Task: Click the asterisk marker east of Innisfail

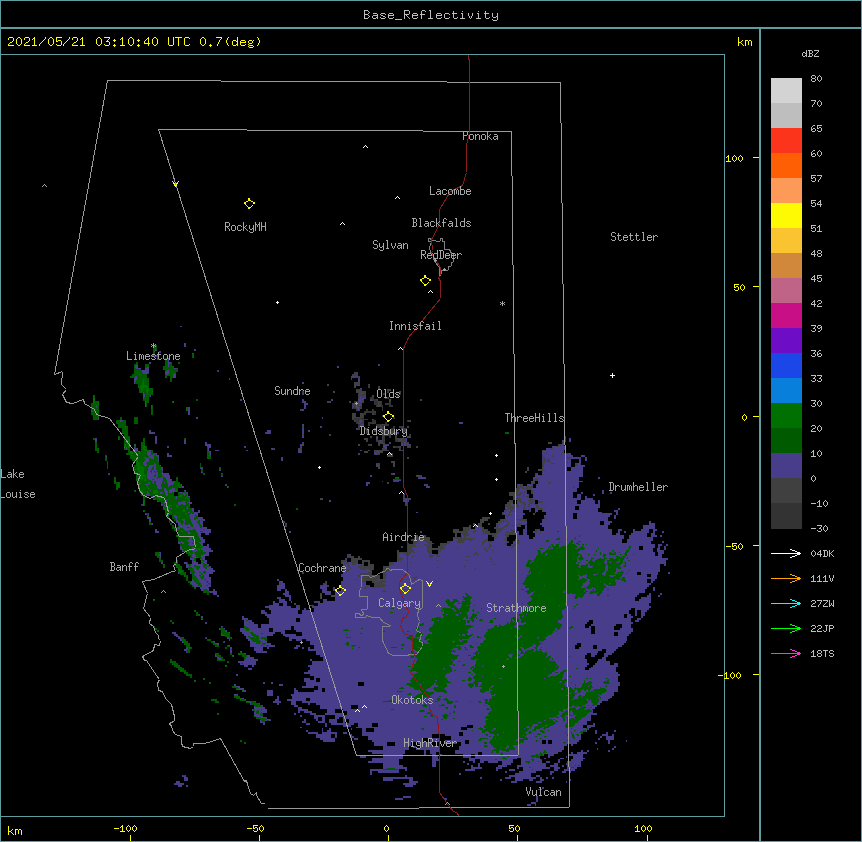Action: (x=502, y=303)
